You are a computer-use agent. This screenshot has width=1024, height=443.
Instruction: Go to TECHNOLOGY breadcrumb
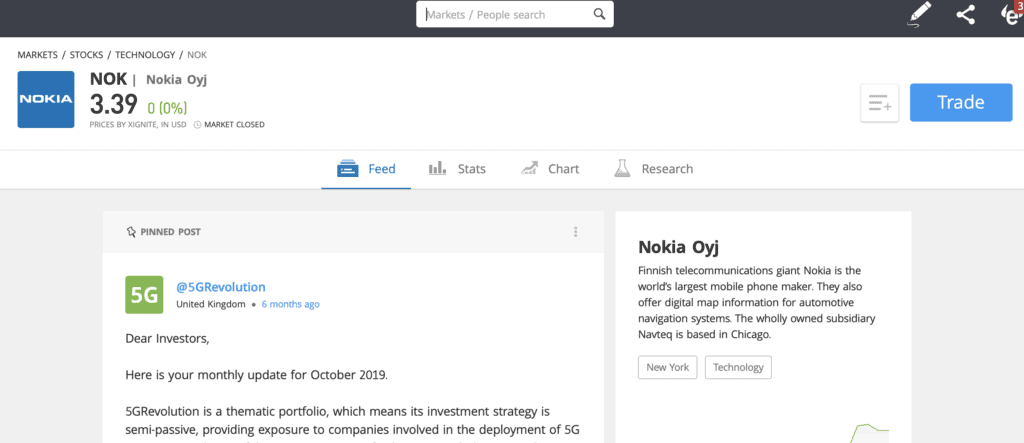click(145, 55)
